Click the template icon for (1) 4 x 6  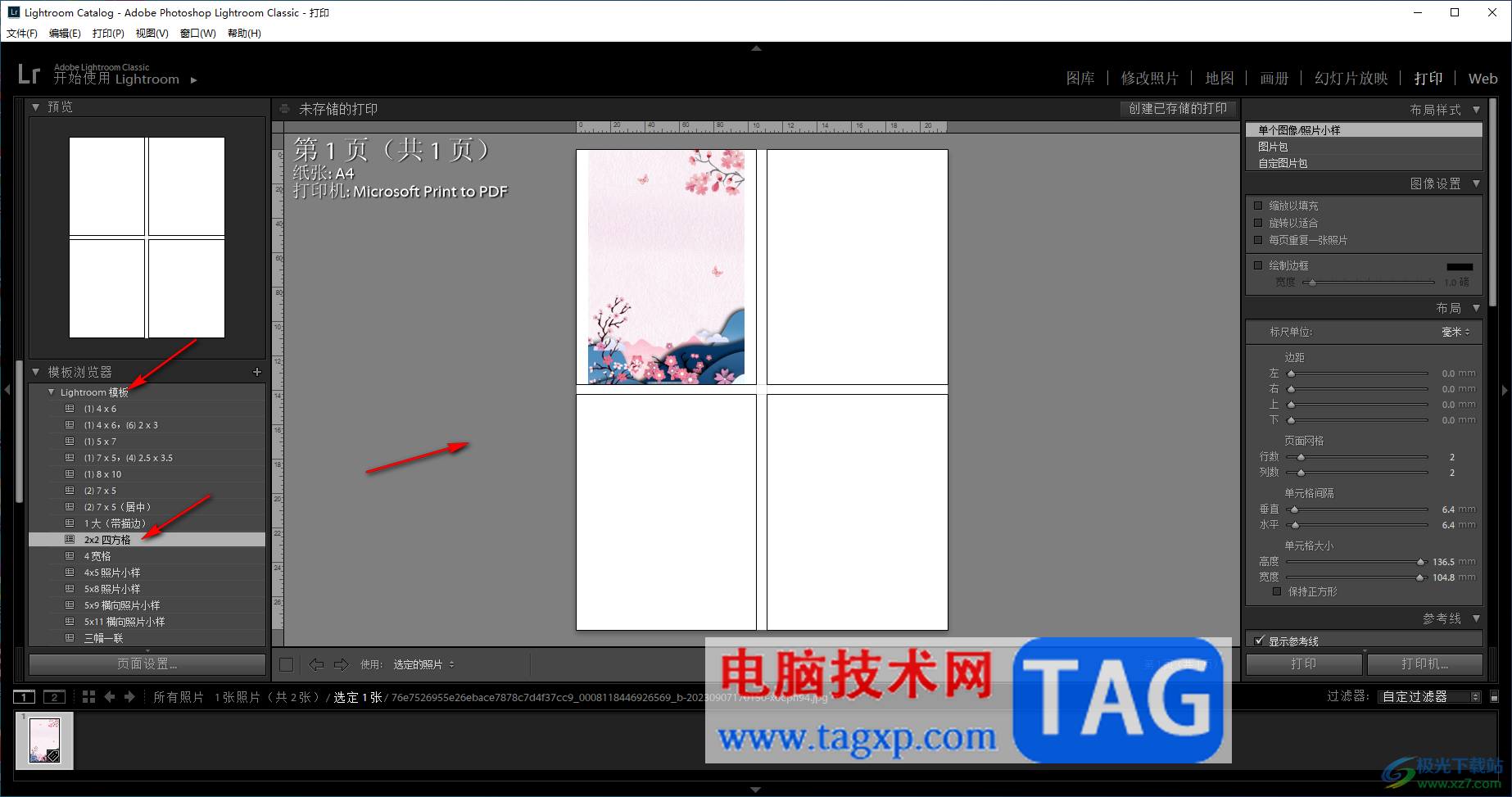70,409
